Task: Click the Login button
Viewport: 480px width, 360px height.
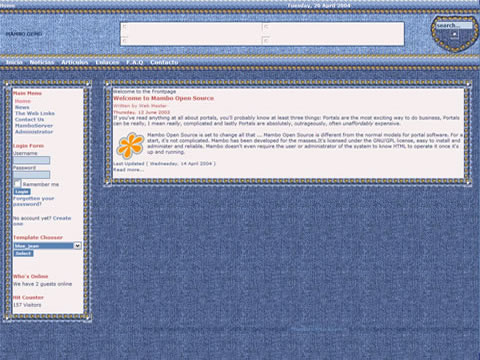Action: click(x=22, y=192)
